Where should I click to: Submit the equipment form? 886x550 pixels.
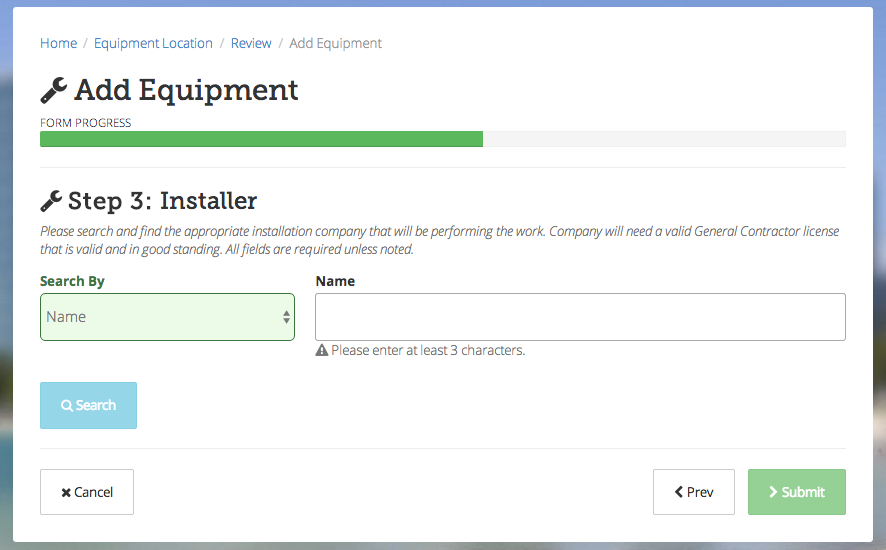[797, 492]
